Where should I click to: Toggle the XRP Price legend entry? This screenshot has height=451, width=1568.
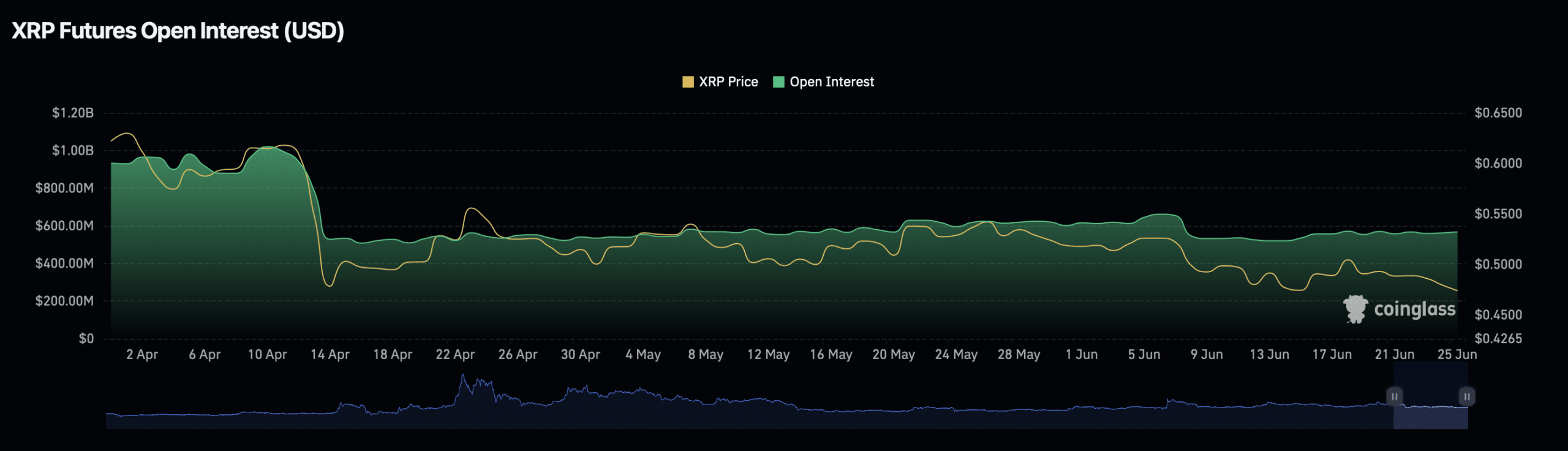[x=720, y=82]
